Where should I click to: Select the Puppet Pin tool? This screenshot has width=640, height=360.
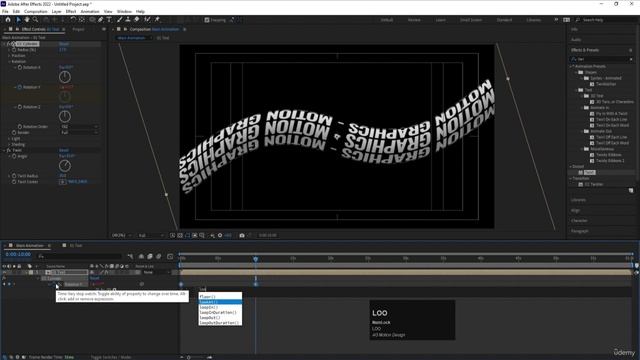point(157,20)
